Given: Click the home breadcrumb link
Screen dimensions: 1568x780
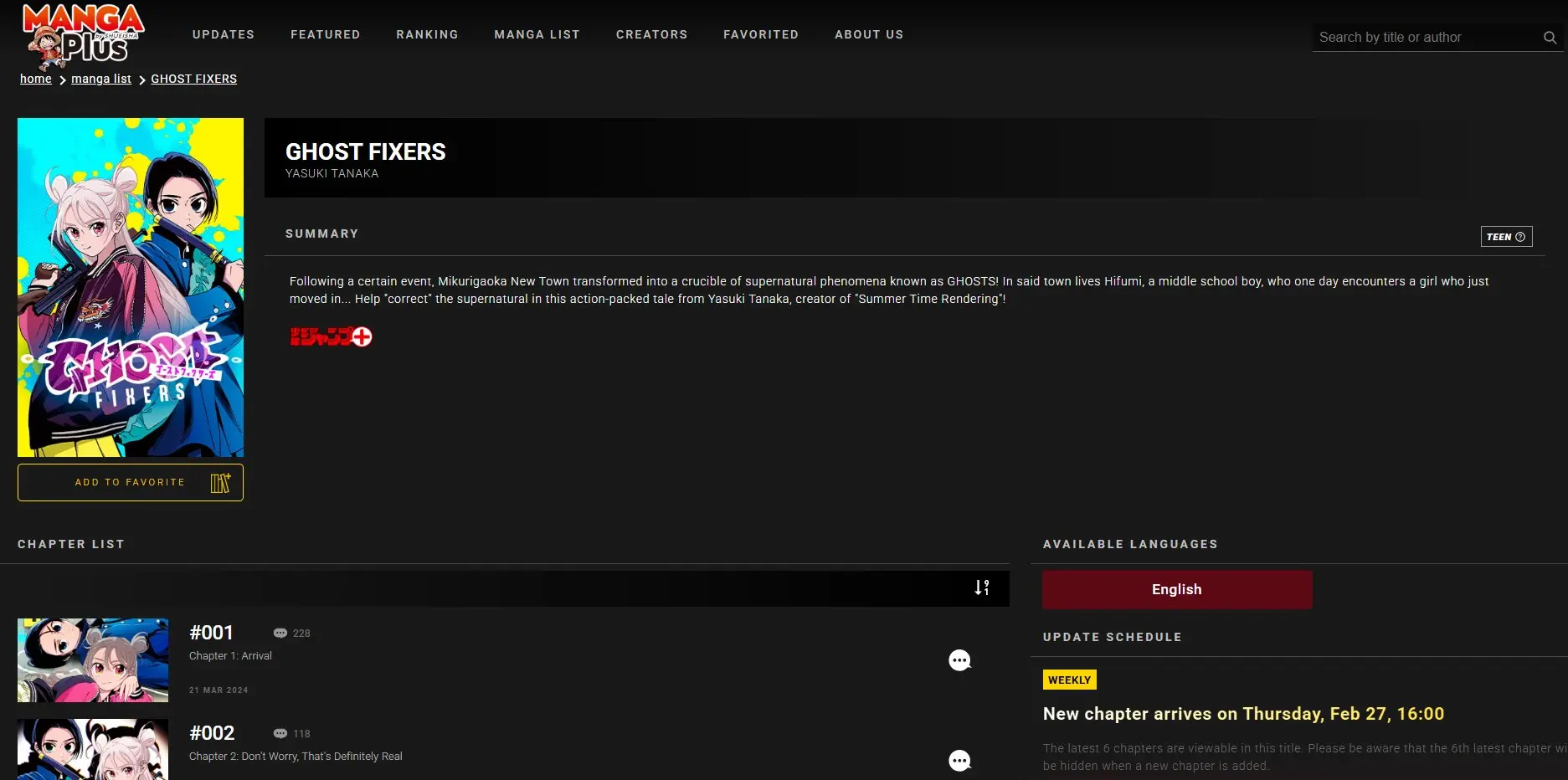Looking at the screenshot, I should click(x=36, y=79).
